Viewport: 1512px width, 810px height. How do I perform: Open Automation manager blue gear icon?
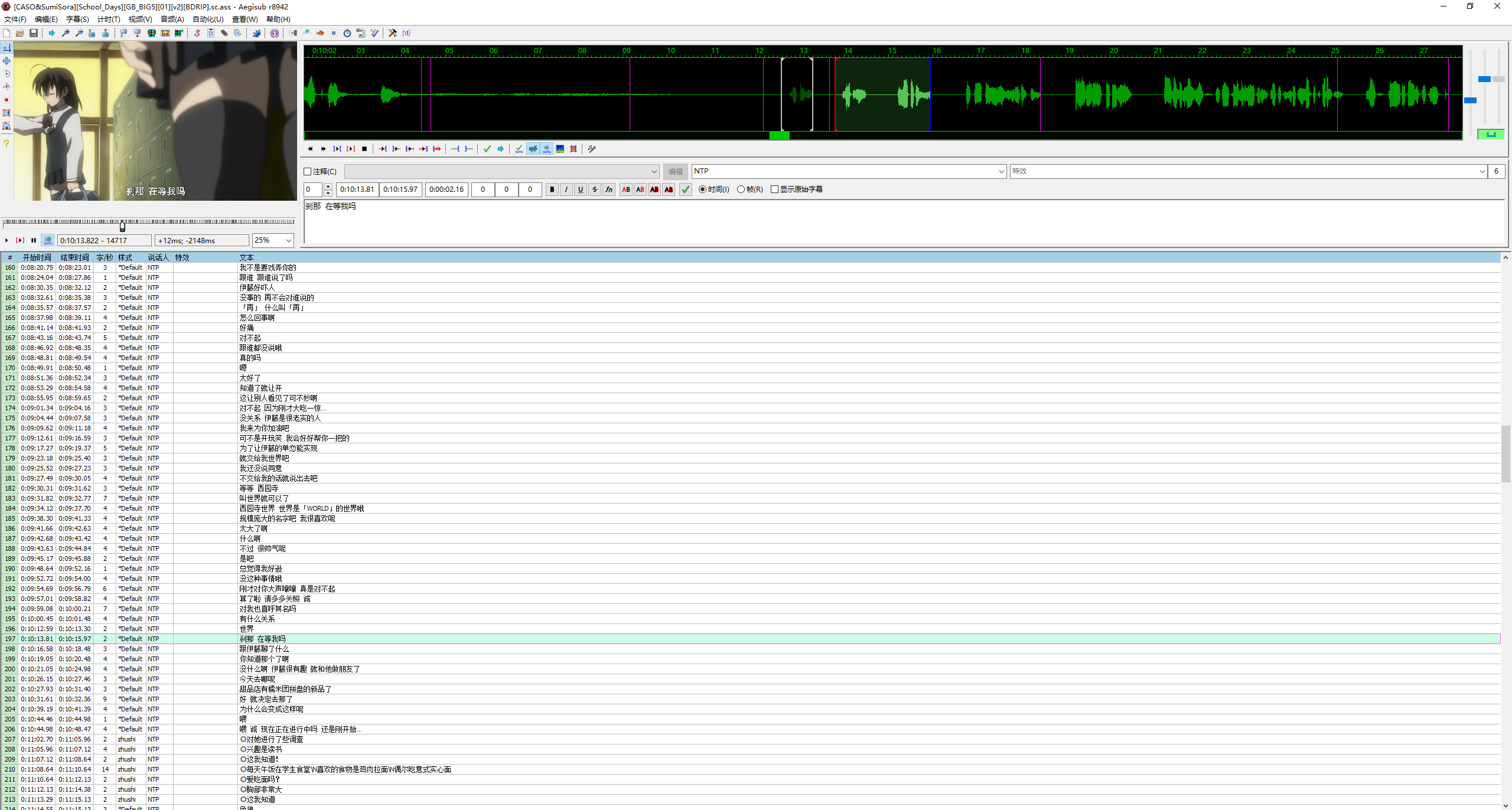coord(256,33)
